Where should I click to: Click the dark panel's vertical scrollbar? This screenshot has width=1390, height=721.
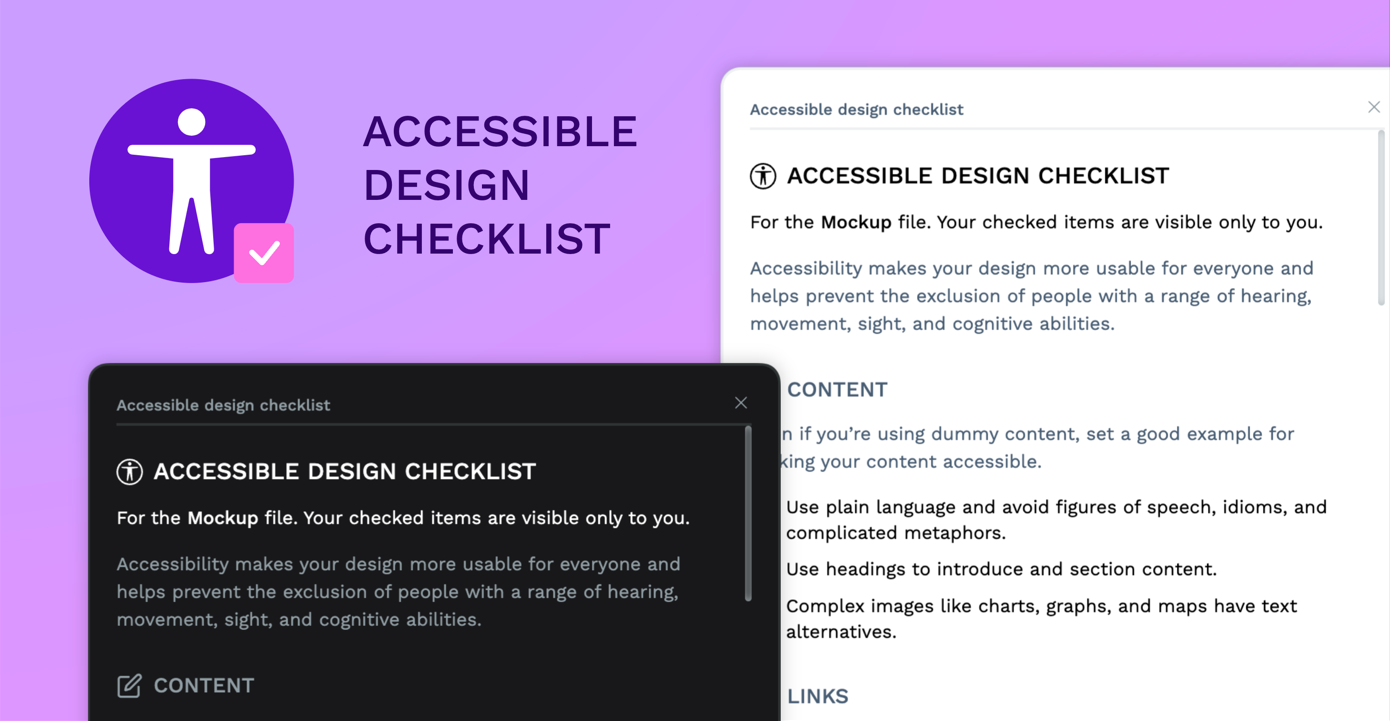tap(748, 514)
